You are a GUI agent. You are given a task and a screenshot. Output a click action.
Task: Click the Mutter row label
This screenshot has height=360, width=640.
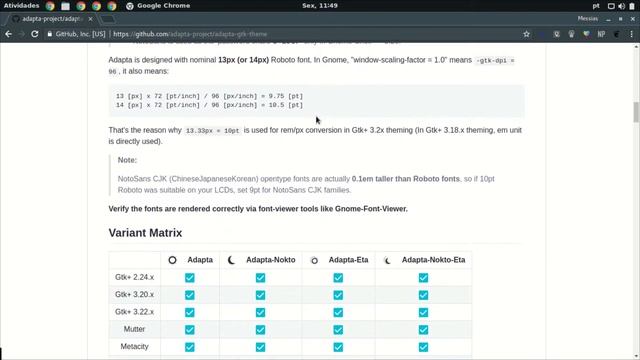pyautogui.click(x=134, y=329)
